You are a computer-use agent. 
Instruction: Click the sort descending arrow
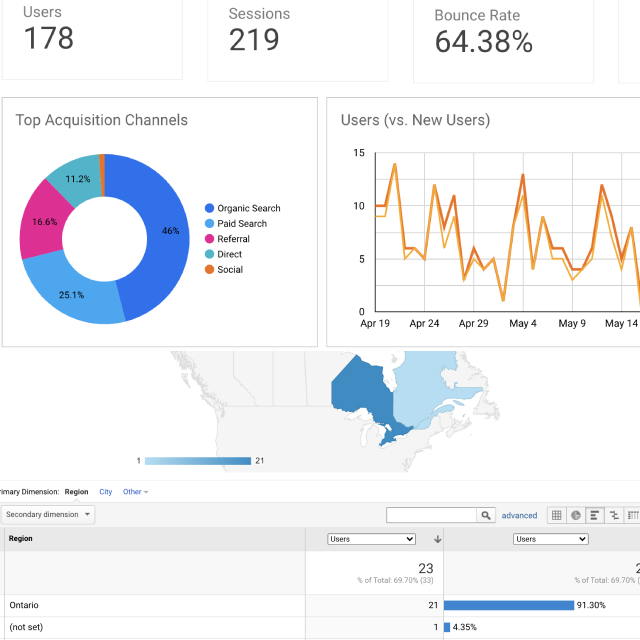pyautogui.click(x=437, y=539)
